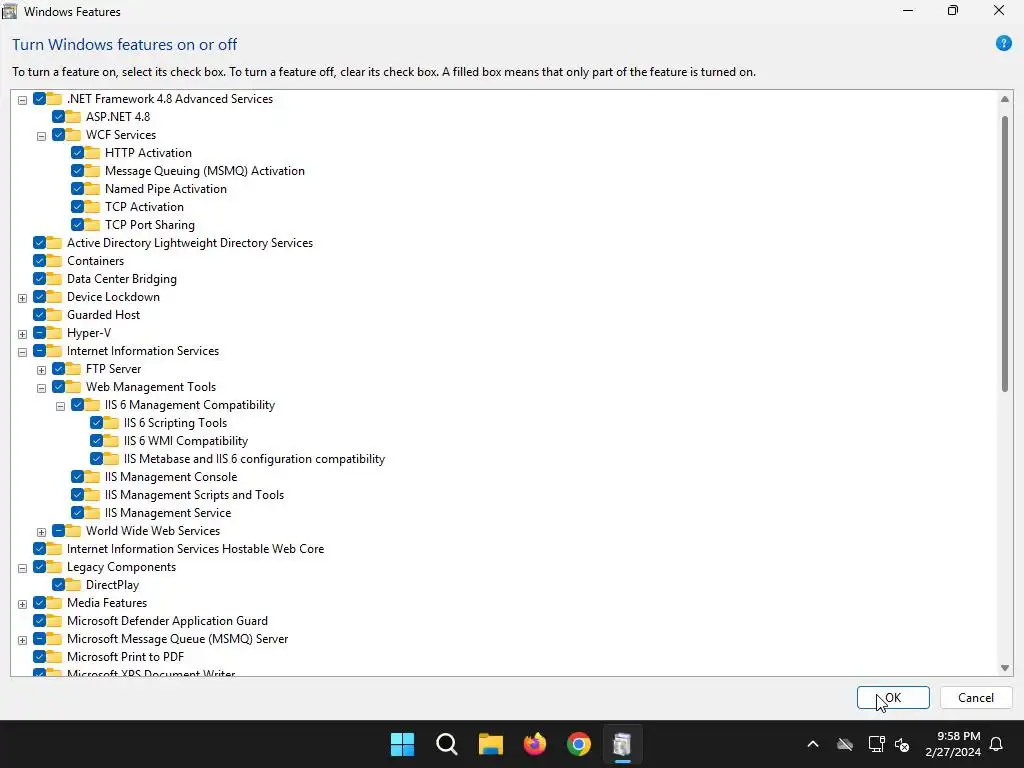Expand the Device Lockdown node
This screenshot has height=768, width=1024.
click(x=22, y=298)
